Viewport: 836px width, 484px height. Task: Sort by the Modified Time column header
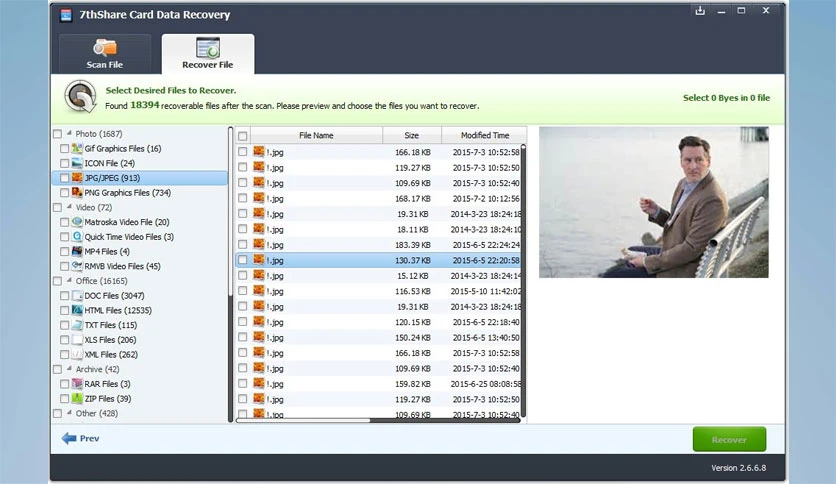485,135
